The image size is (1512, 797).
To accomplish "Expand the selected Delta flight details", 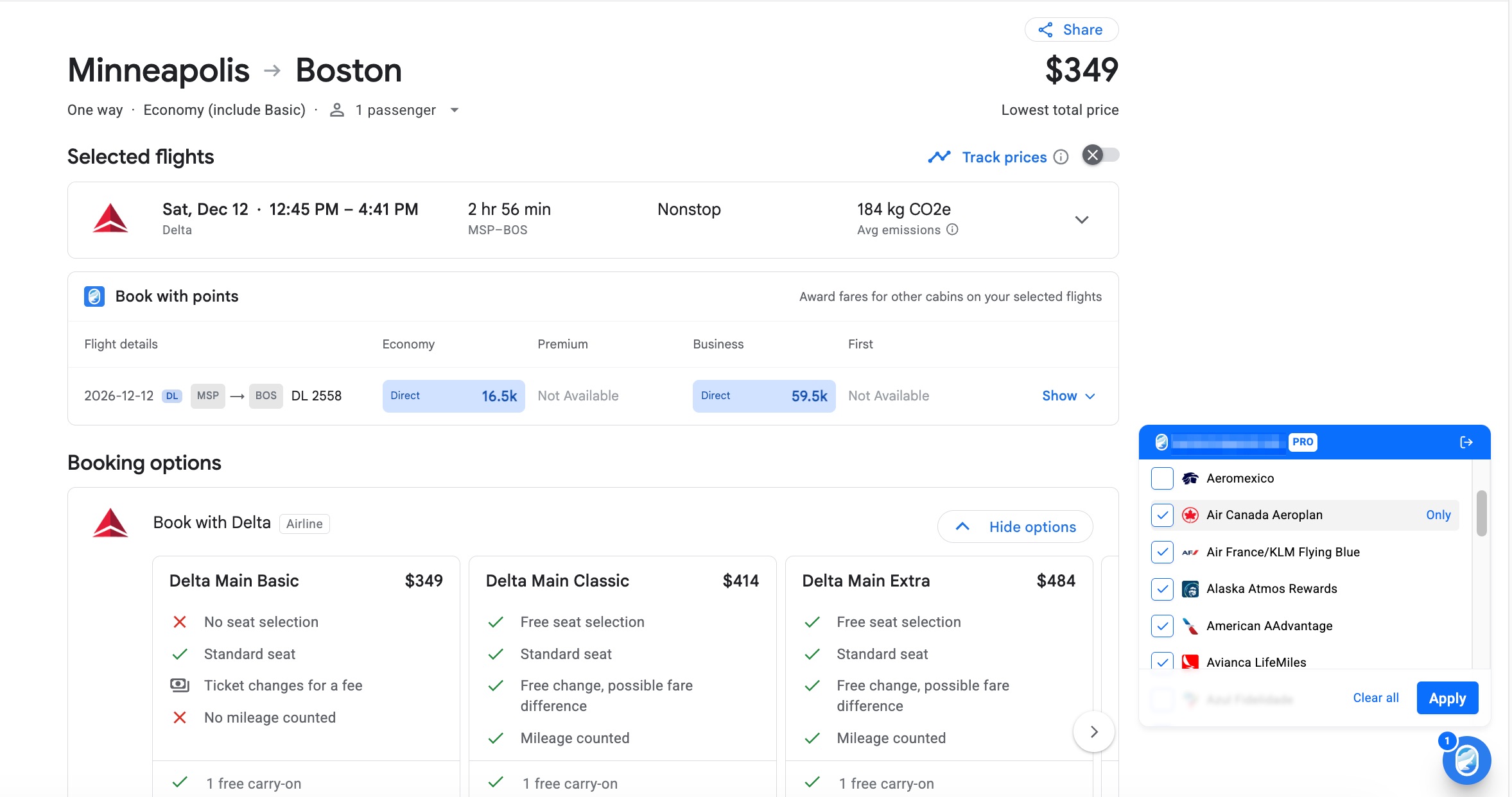I will tap(1082, 220).
